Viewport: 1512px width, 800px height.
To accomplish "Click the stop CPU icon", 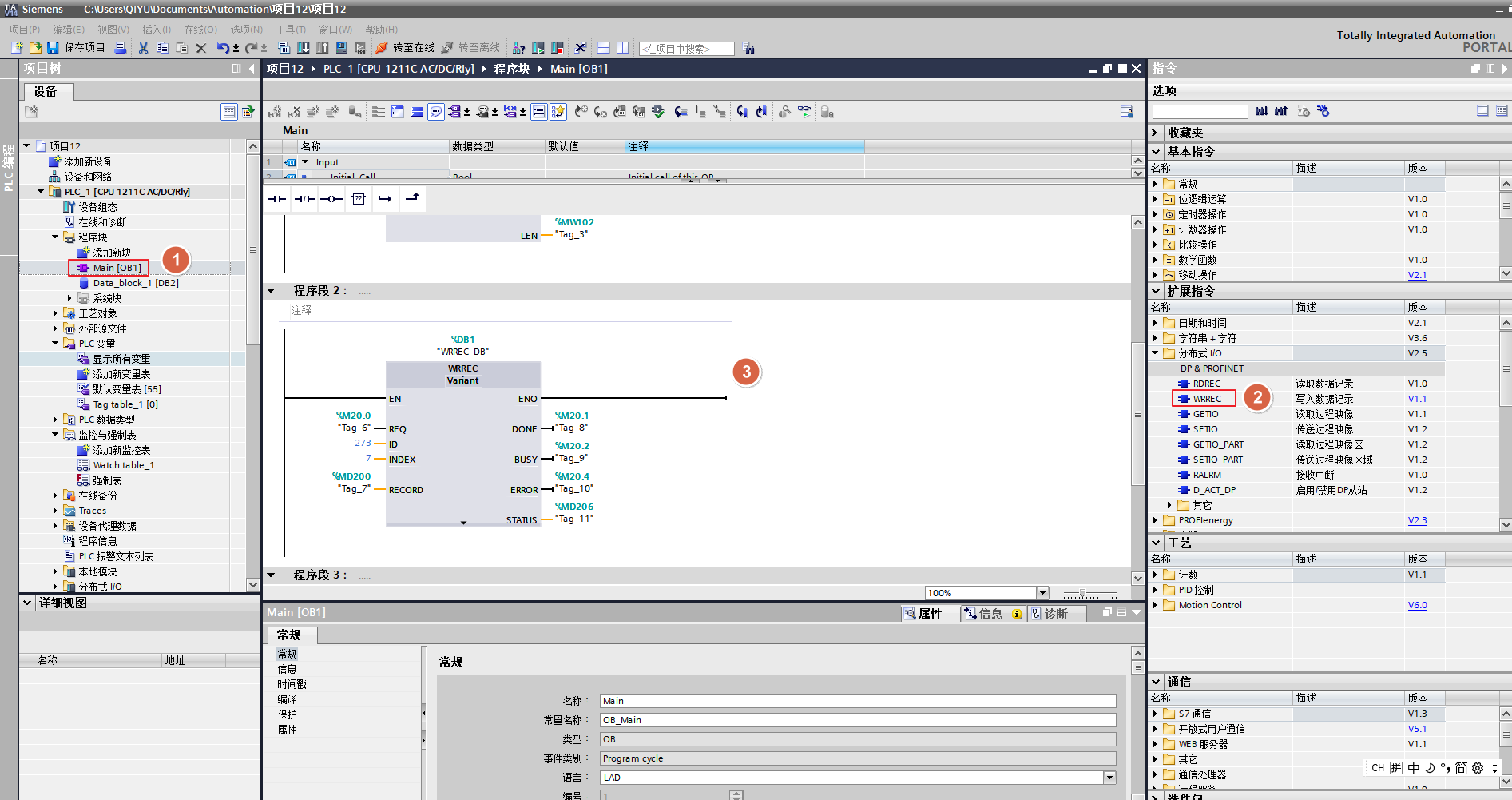I will pyautogui.click(x=557, y=48).
